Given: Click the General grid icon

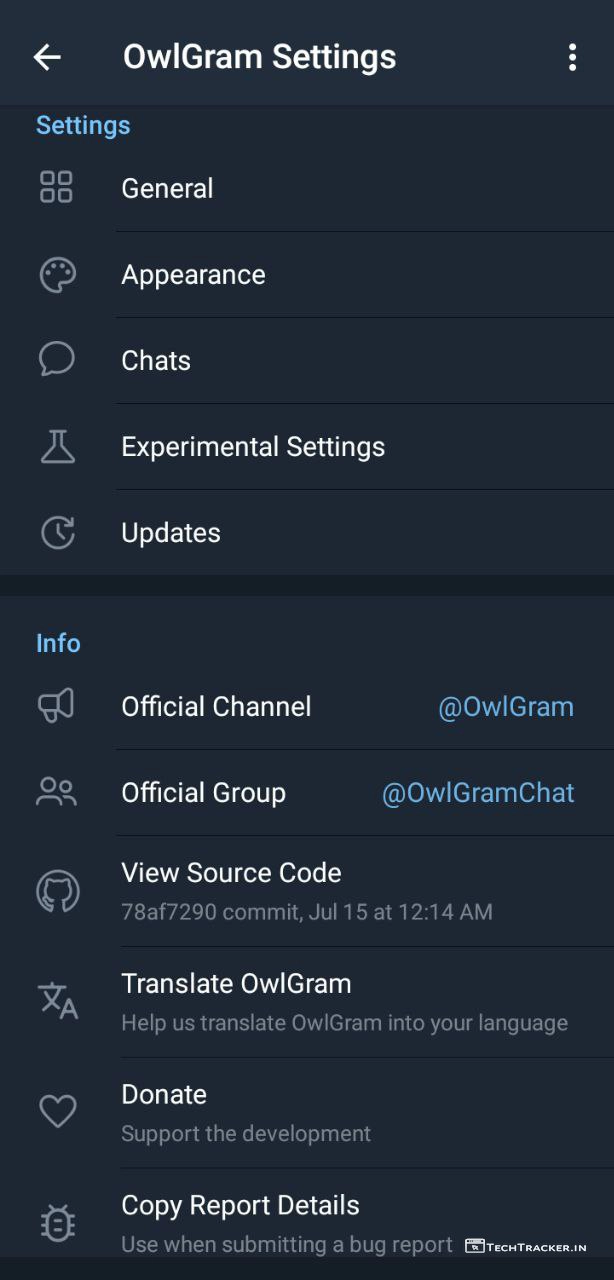Looking at the screenshot, I should [56, 188].
